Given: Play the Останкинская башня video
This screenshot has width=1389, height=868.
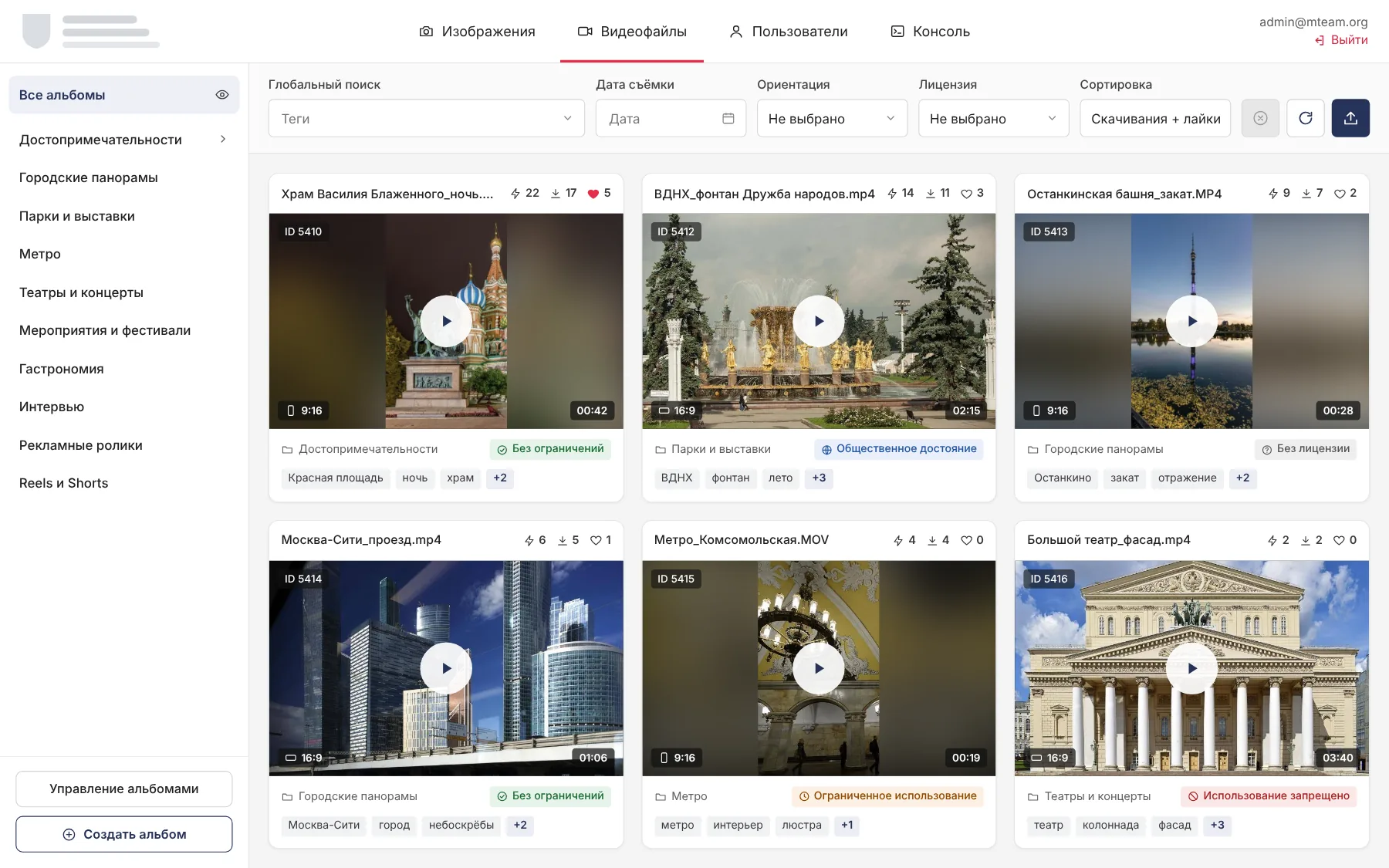Looking at the screenshot, I should click(x=1191, y=321).
